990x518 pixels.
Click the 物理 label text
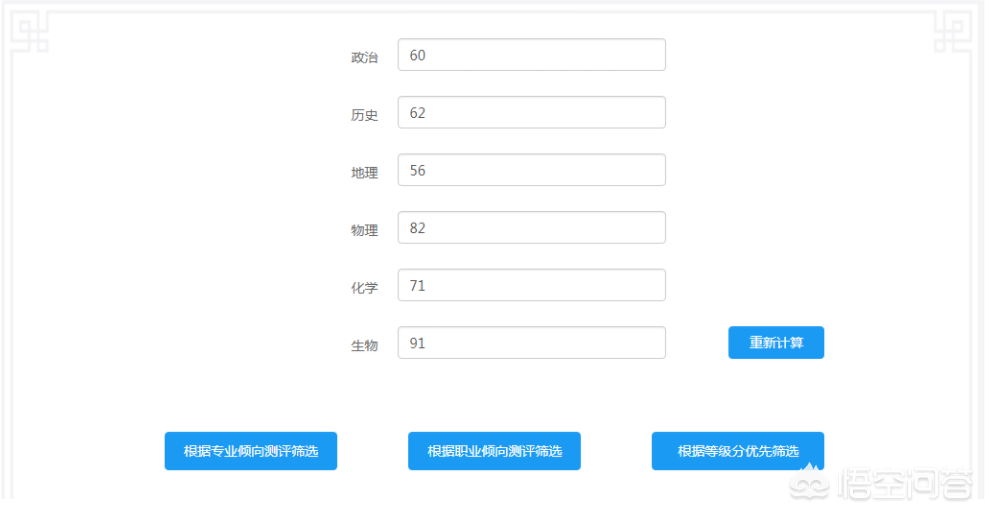pyautogui.click(x=364, y=230)
